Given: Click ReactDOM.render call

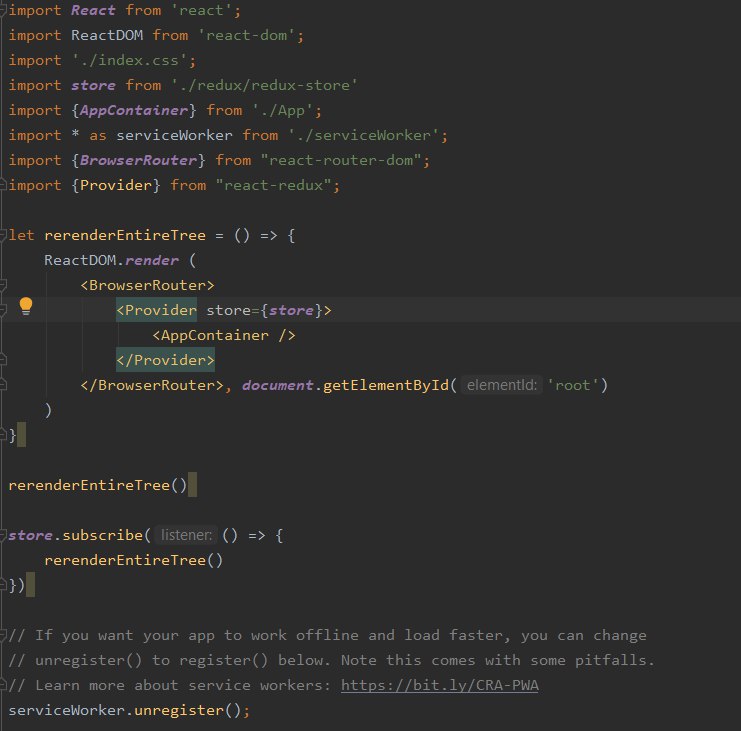Looking at the screenshot, I should point(112,260).
